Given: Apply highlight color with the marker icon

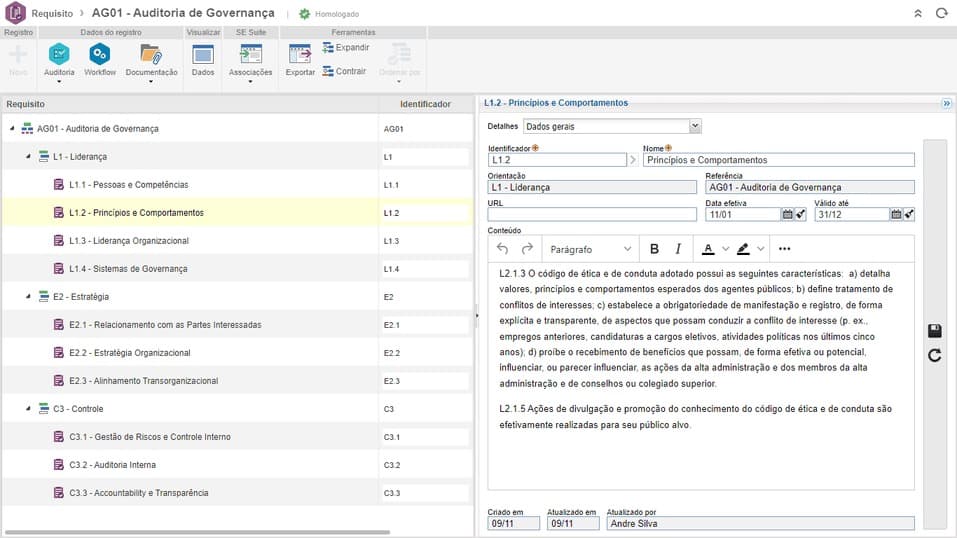Looking at the screenshot, I should pyautogui.click(x=743, y=249).
